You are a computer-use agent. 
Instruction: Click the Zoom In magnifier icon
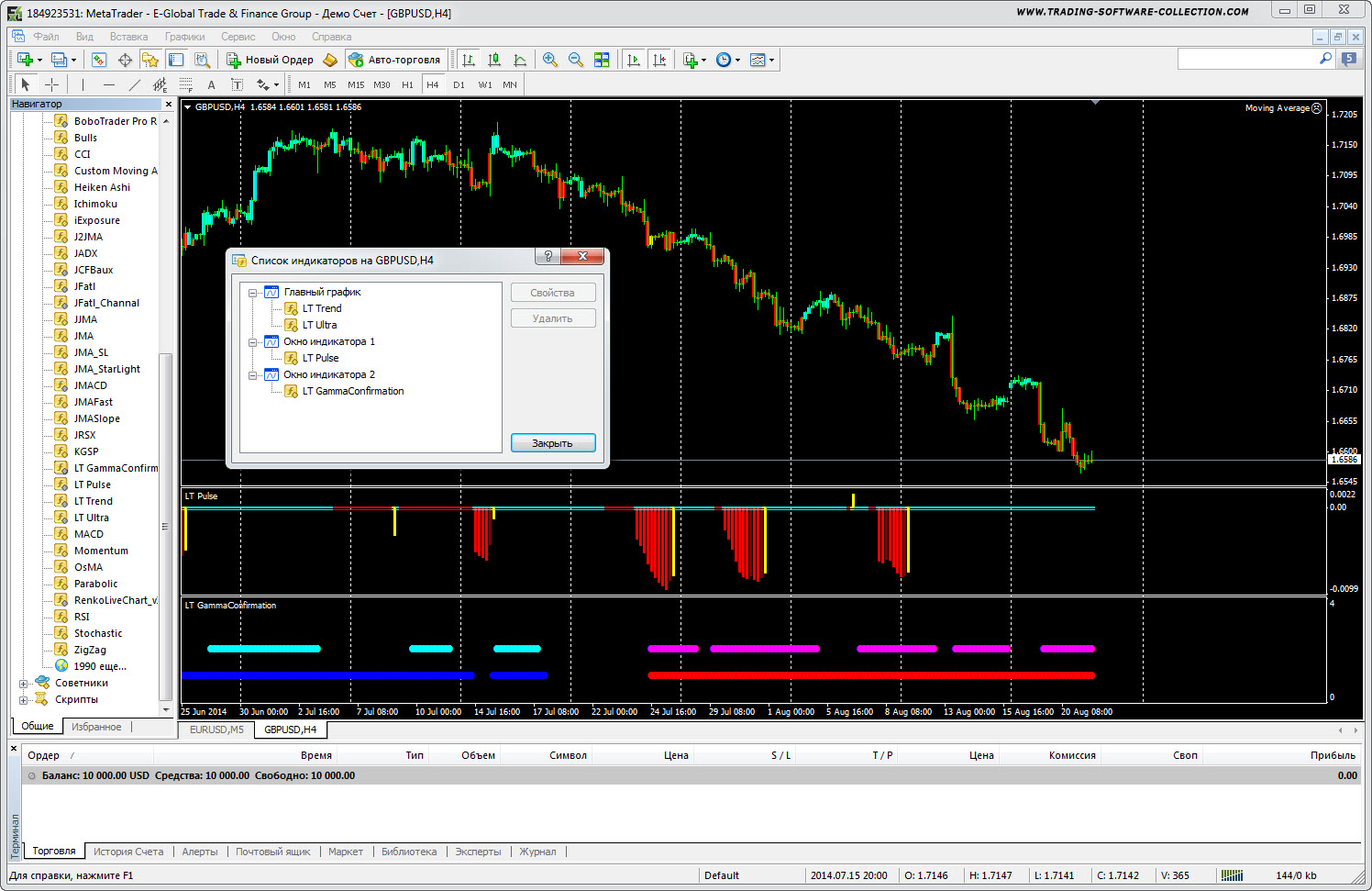tap(550, 60)
